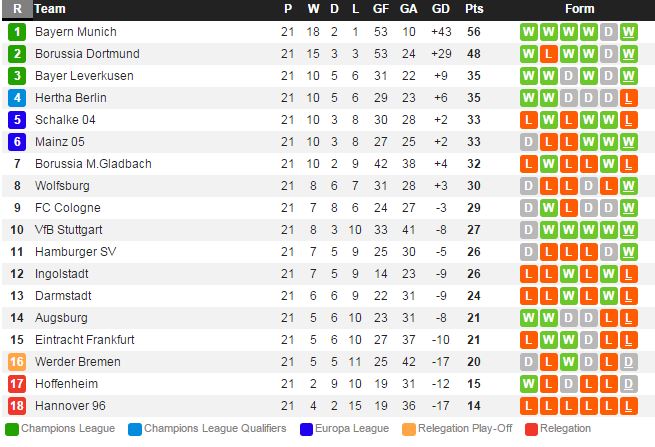Viewport: 655px width, 447px height.
Task: Open the Eintracht Frankfurt team link
Action: point(85,340)
